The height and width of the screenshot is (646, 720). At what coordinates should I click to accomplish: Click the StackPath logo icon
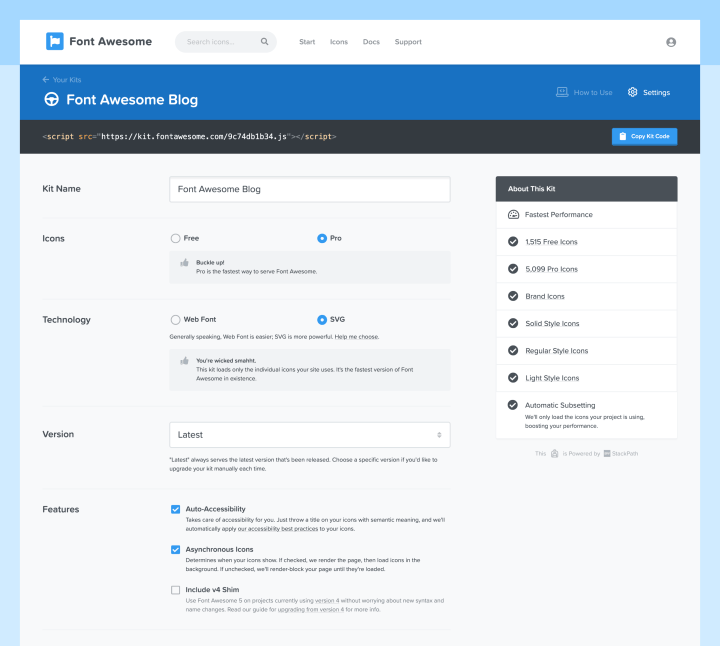607,454
